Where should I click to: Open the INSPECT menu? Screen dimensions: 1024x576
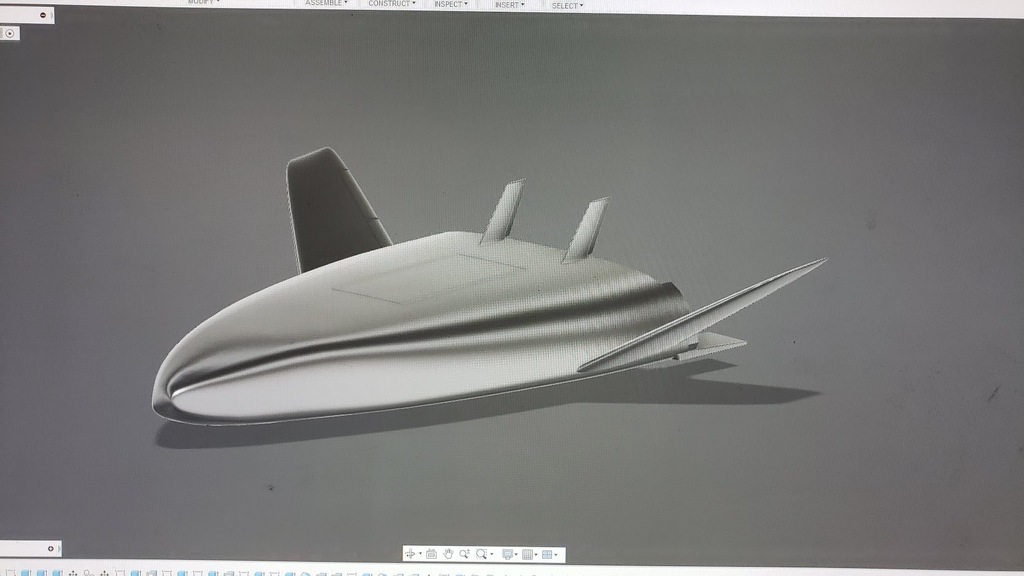point(449,4)
